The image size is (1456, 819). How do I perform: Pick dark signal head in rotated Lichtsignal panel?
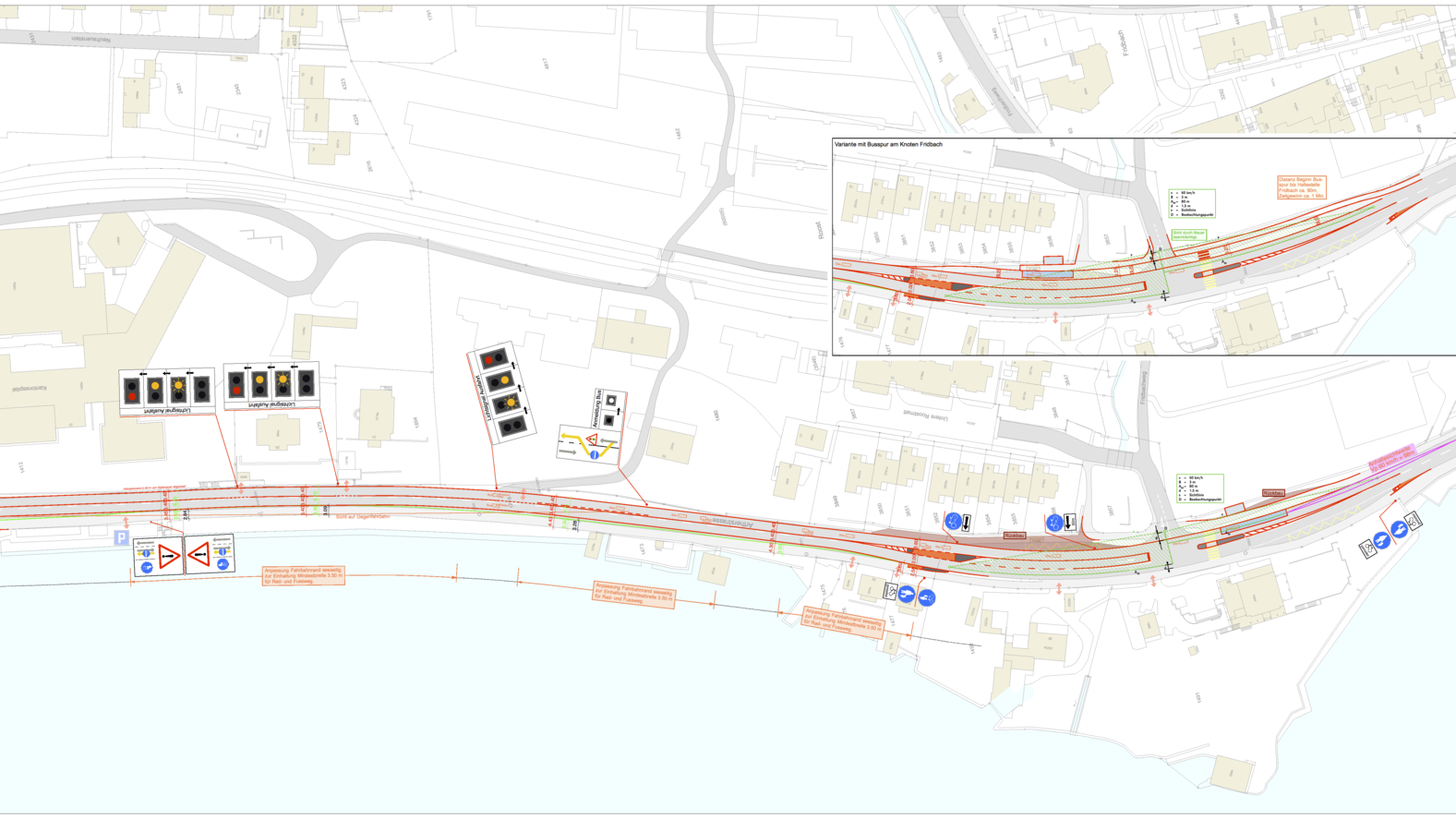click(x=511, y=428)
